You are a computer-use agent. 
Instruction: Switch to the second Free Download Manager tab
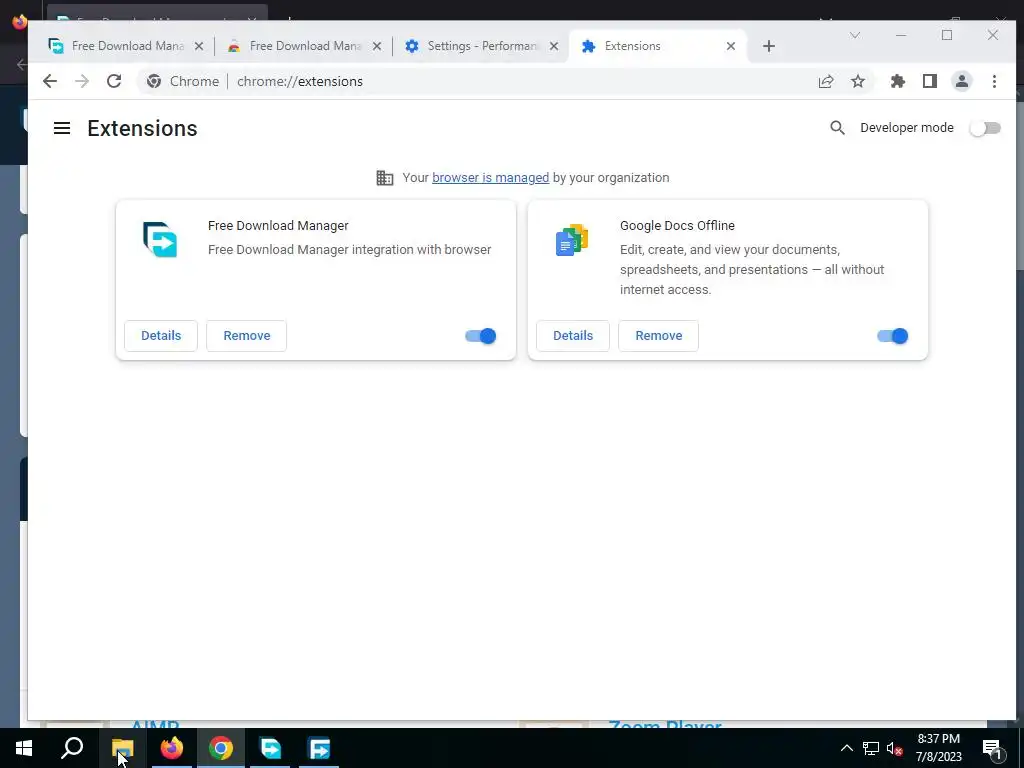304,46
